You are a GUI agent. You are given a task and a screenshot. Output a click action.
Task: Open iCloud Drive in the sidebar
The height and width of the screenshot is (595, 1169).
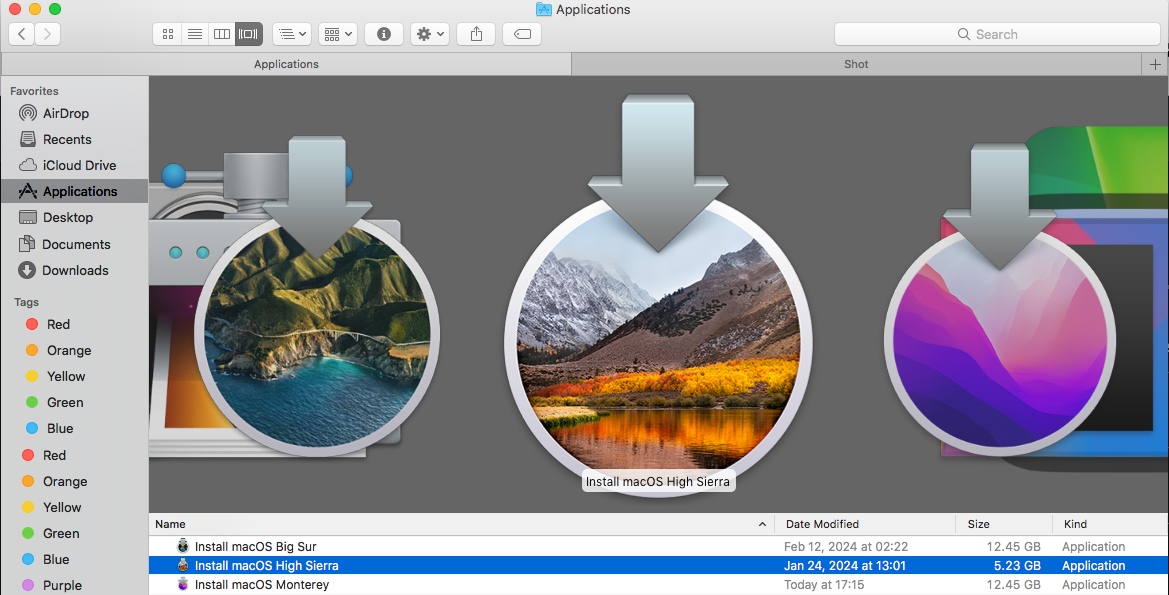[x=75, y=166]
